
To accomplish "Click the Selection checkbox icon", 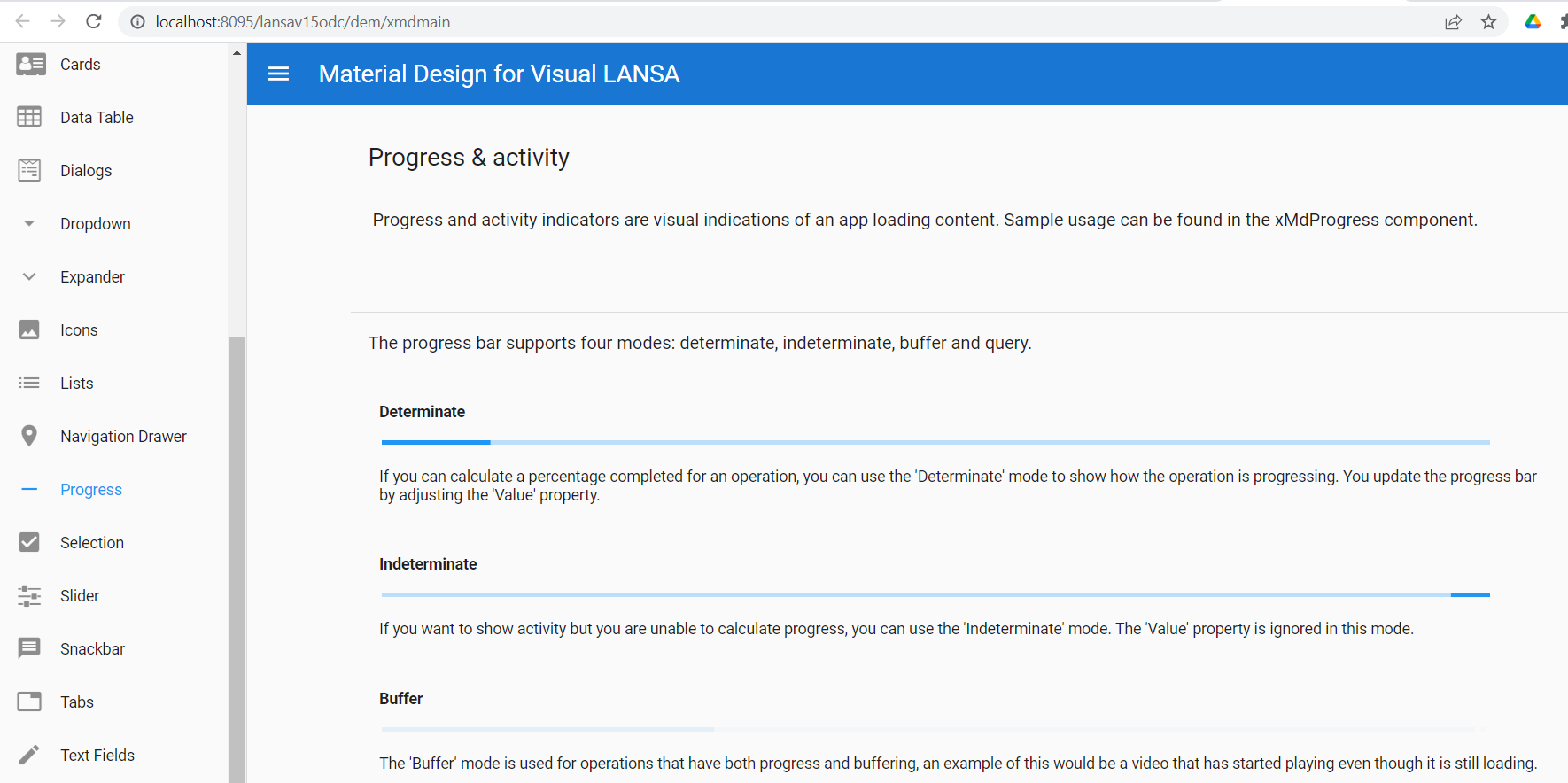I will pyautogui.click(x=29, y=542).
